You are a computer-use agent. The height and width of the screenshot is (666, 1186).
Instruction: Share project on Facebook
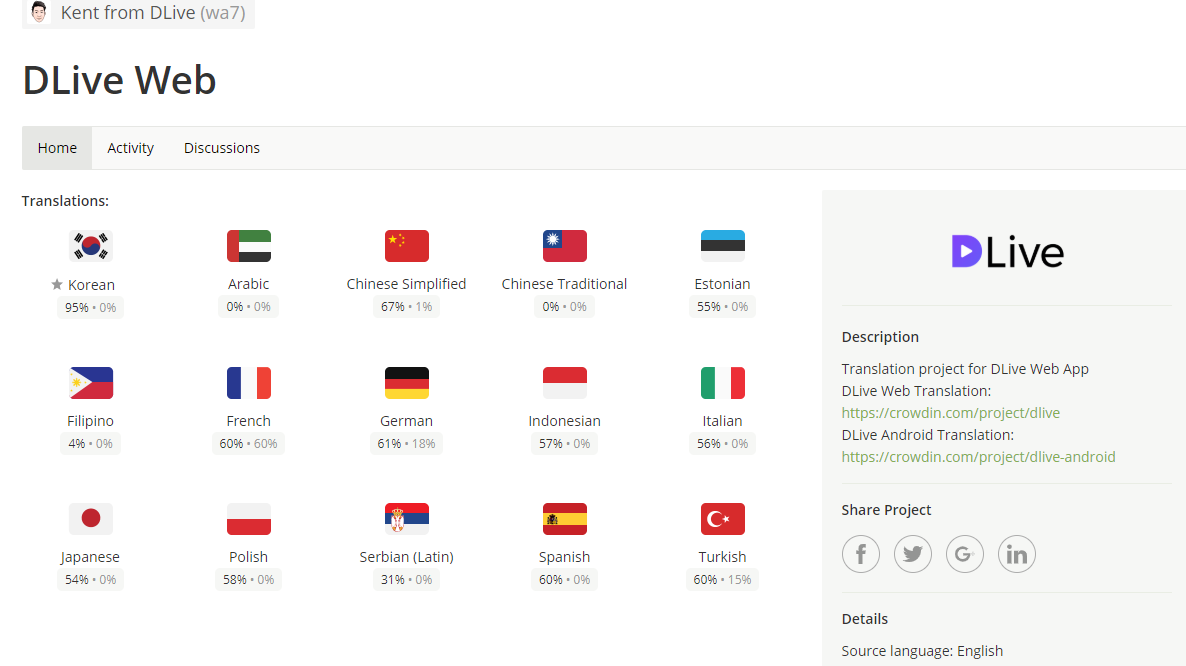pos(861,554)
